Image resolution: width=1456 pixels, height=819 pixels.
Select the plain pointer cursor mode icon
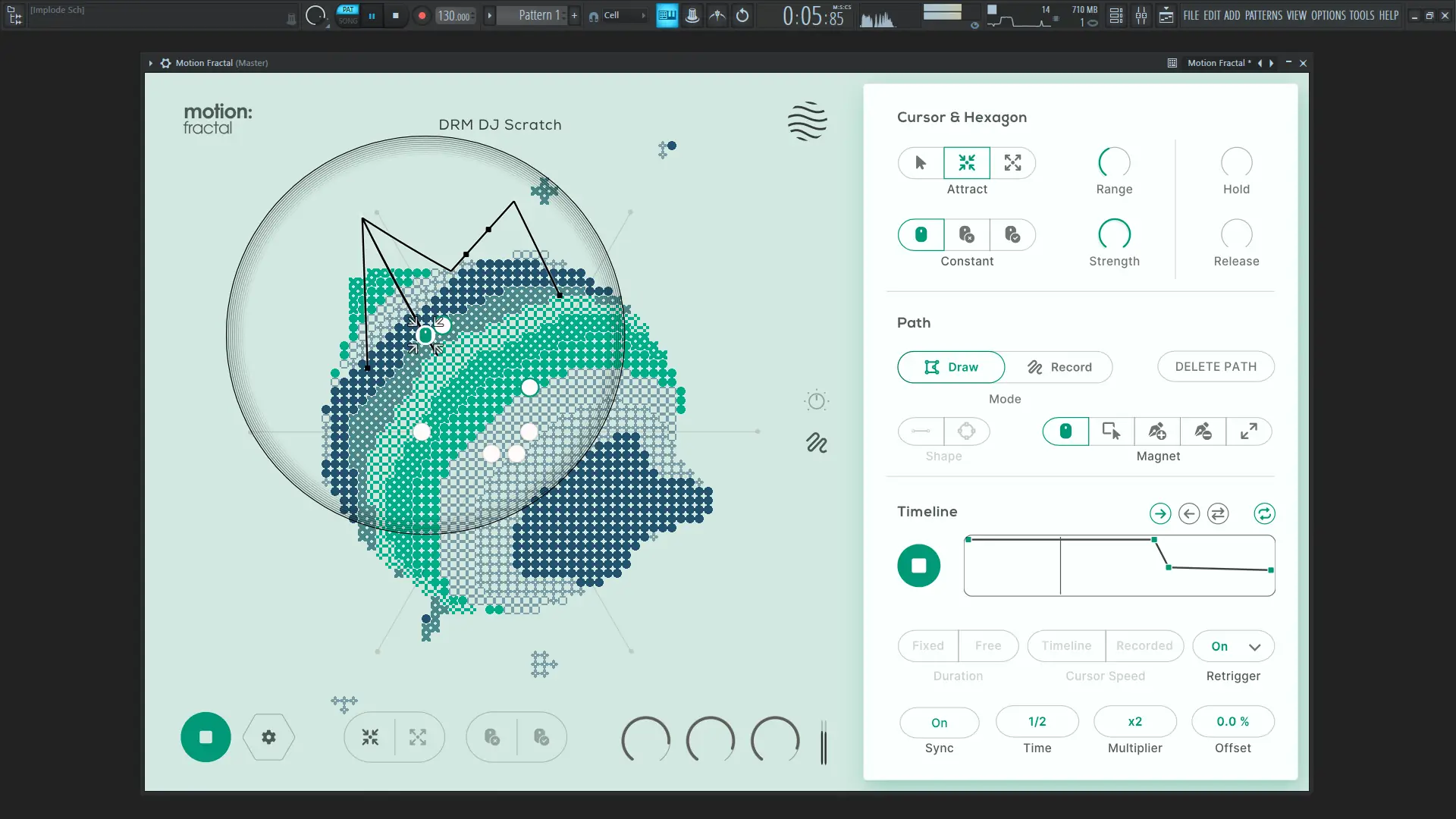point(921,163)
